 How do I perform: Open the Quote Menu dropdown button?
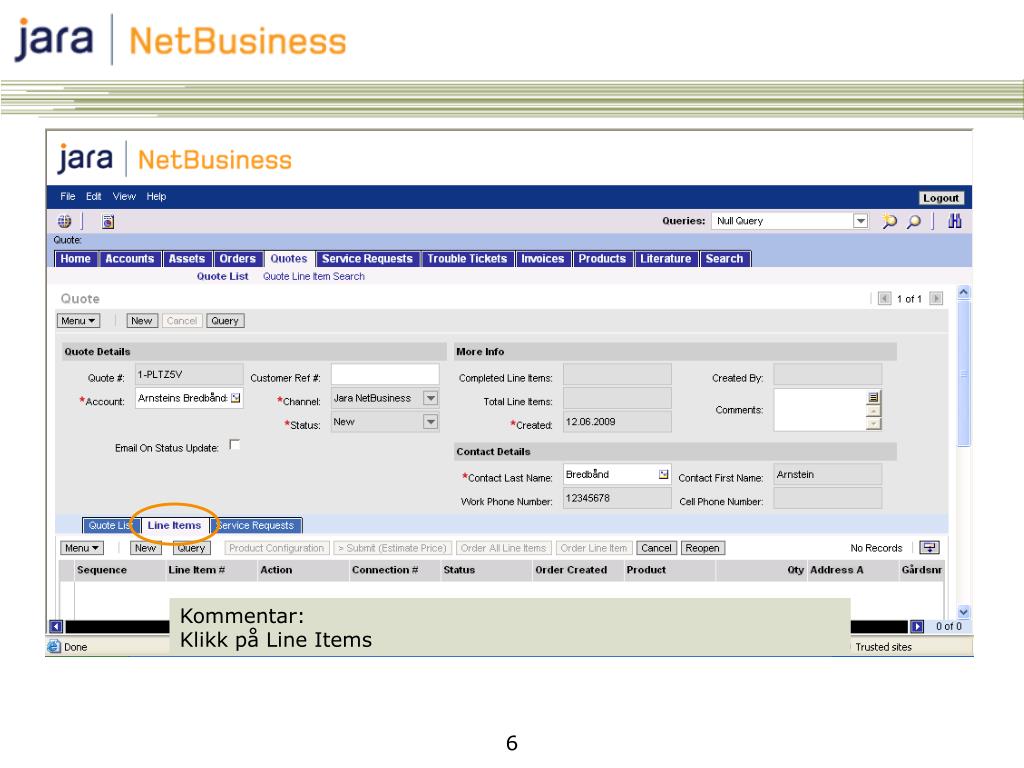(78, 321)
